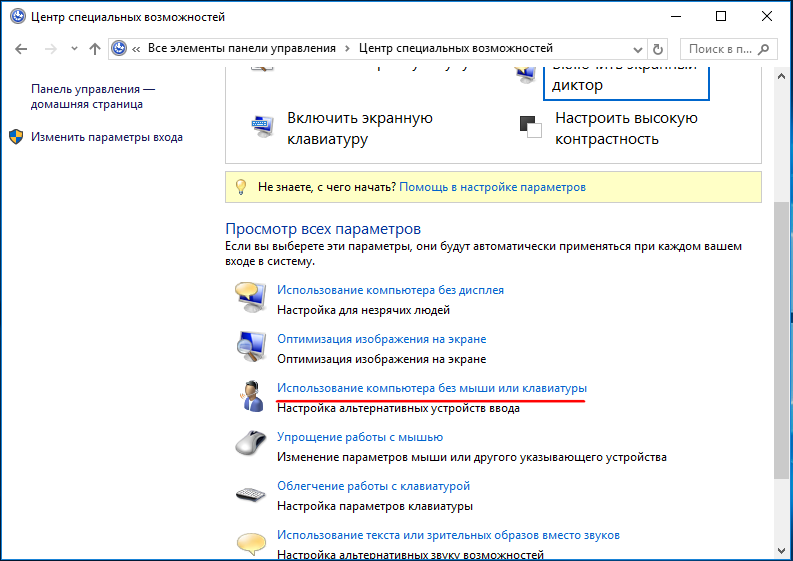This screenshot has height=561, width=793.
Task: Click the shield icon beside 'Изменить параметры входа'
Action: (16, 137)
